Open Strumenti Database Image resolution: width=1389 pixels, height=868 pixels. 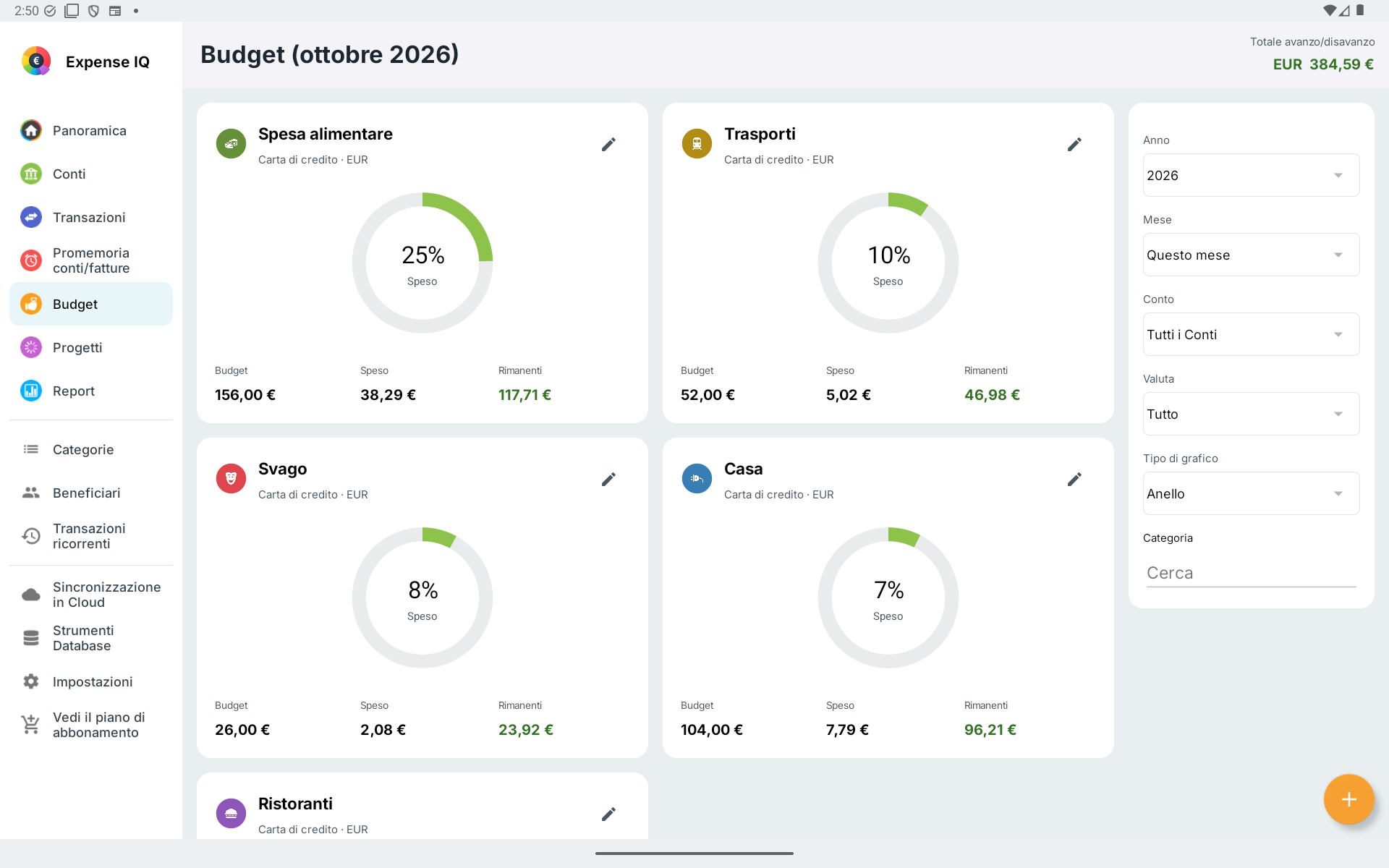click(x=91, y=638)
